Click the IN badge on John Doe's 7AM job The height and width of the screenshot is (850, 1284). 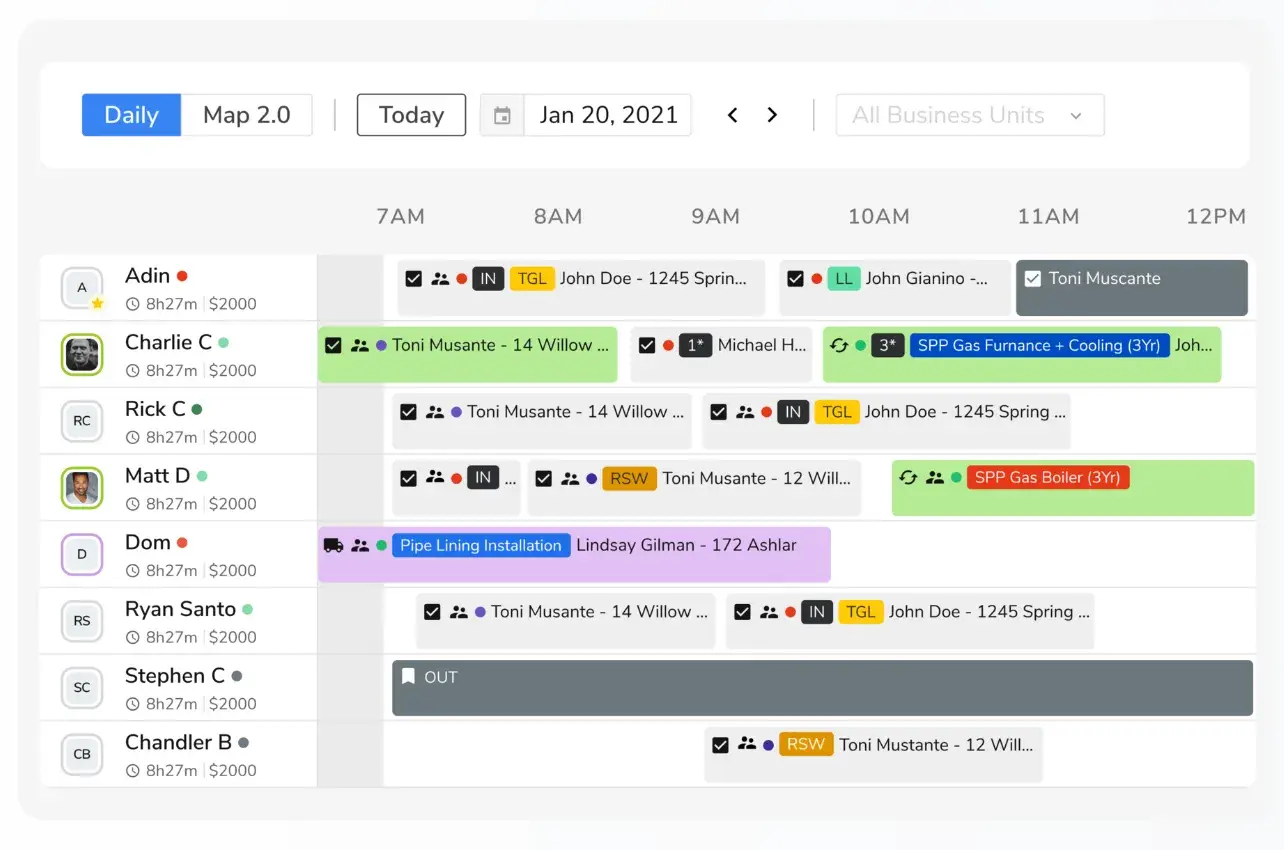tap(488, 278)
